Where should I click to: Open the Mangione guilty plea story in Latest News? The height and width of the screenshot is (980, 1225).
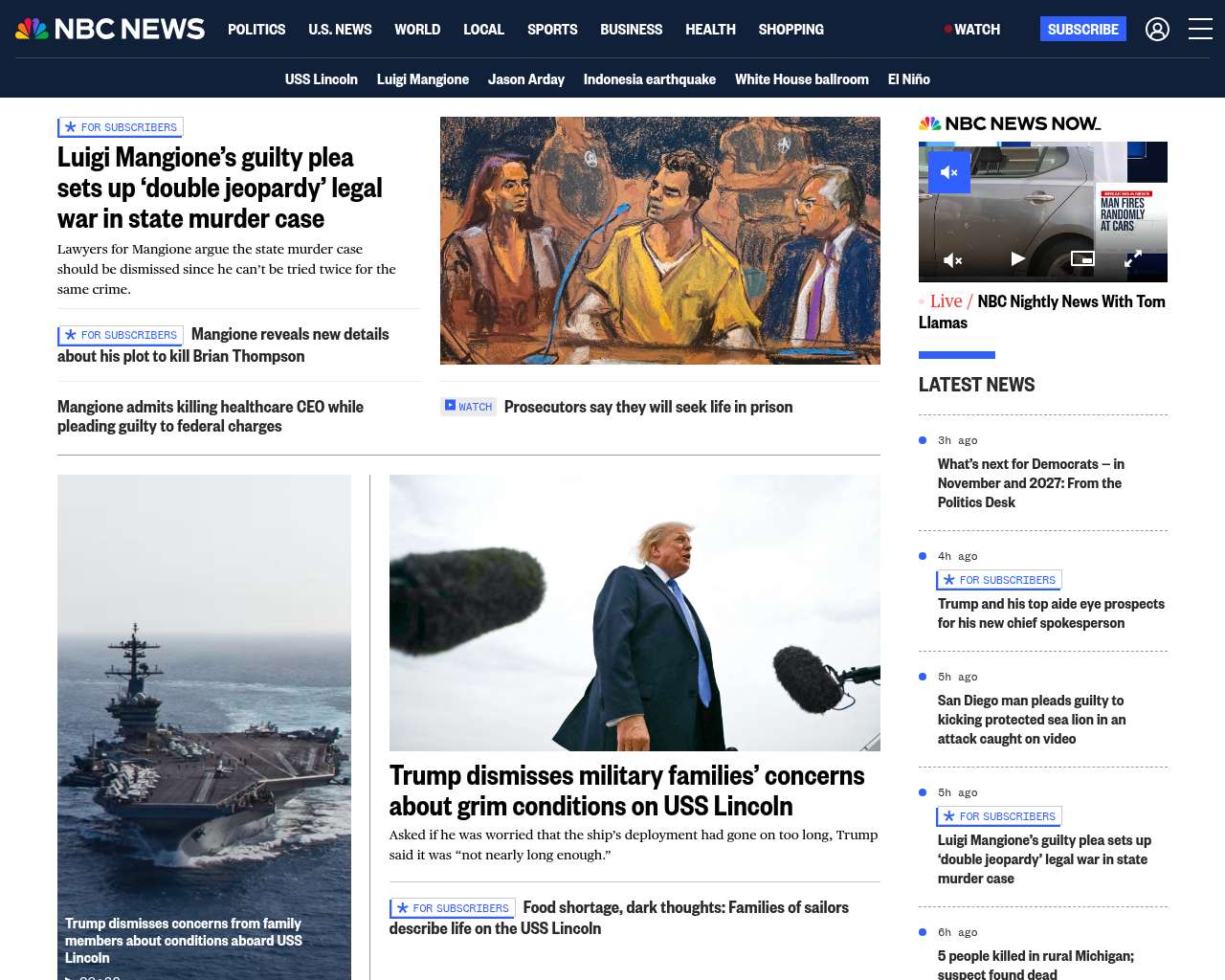tap(1044, 859)
